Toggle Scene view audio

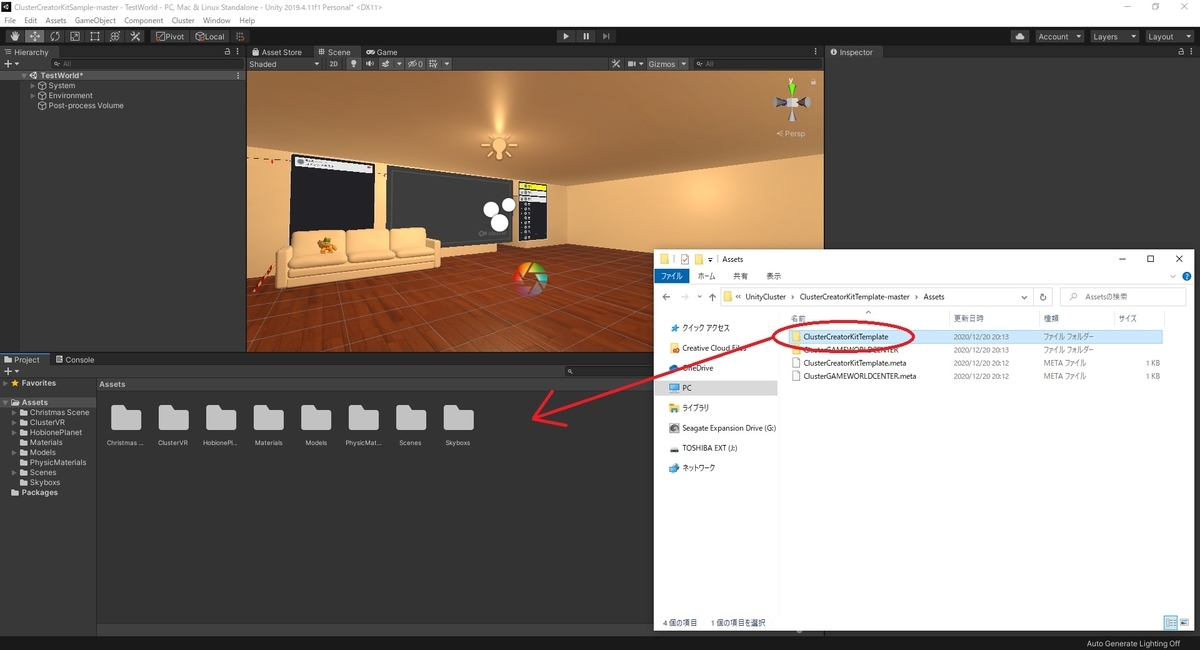[x=369, y=64]
